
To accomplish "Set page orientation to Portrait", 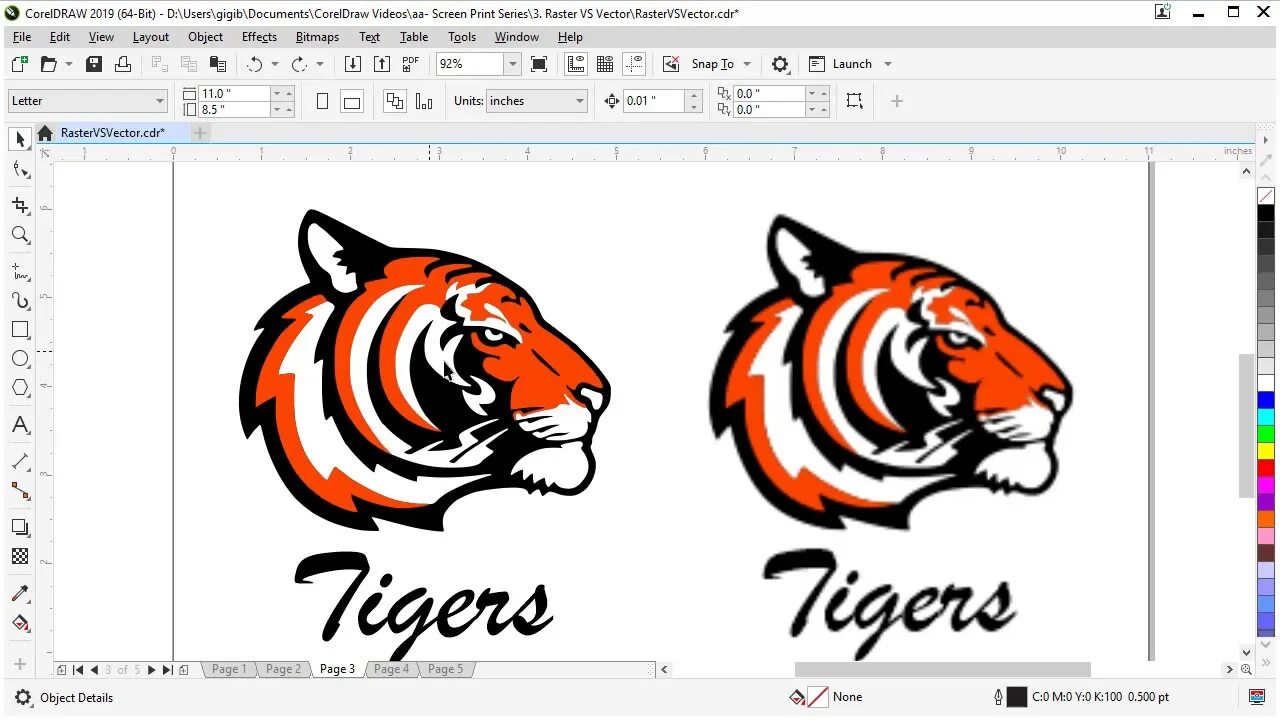I will point(322,101).
